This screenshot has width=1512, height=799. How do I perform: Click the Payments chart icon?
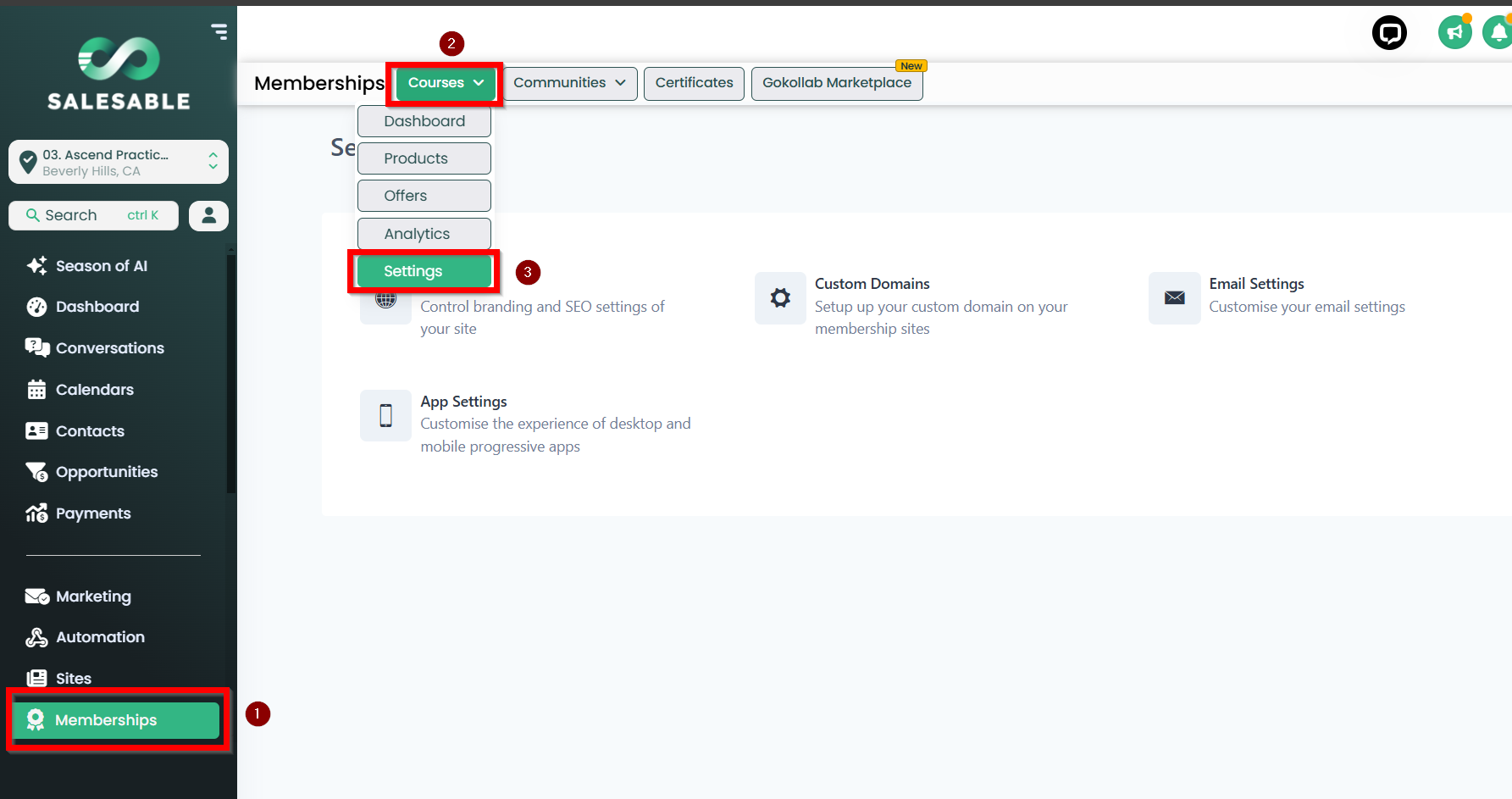(x=36, y=513)
